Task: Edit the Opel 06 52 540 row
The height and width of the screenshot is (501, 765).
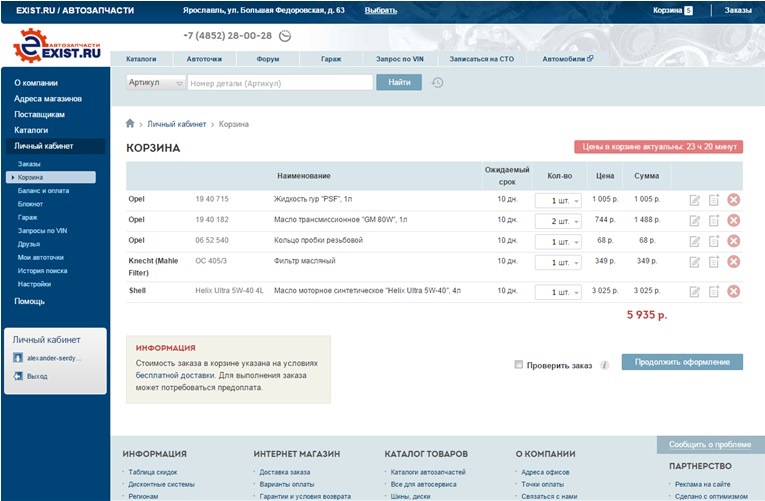Action: coord(695,241)
